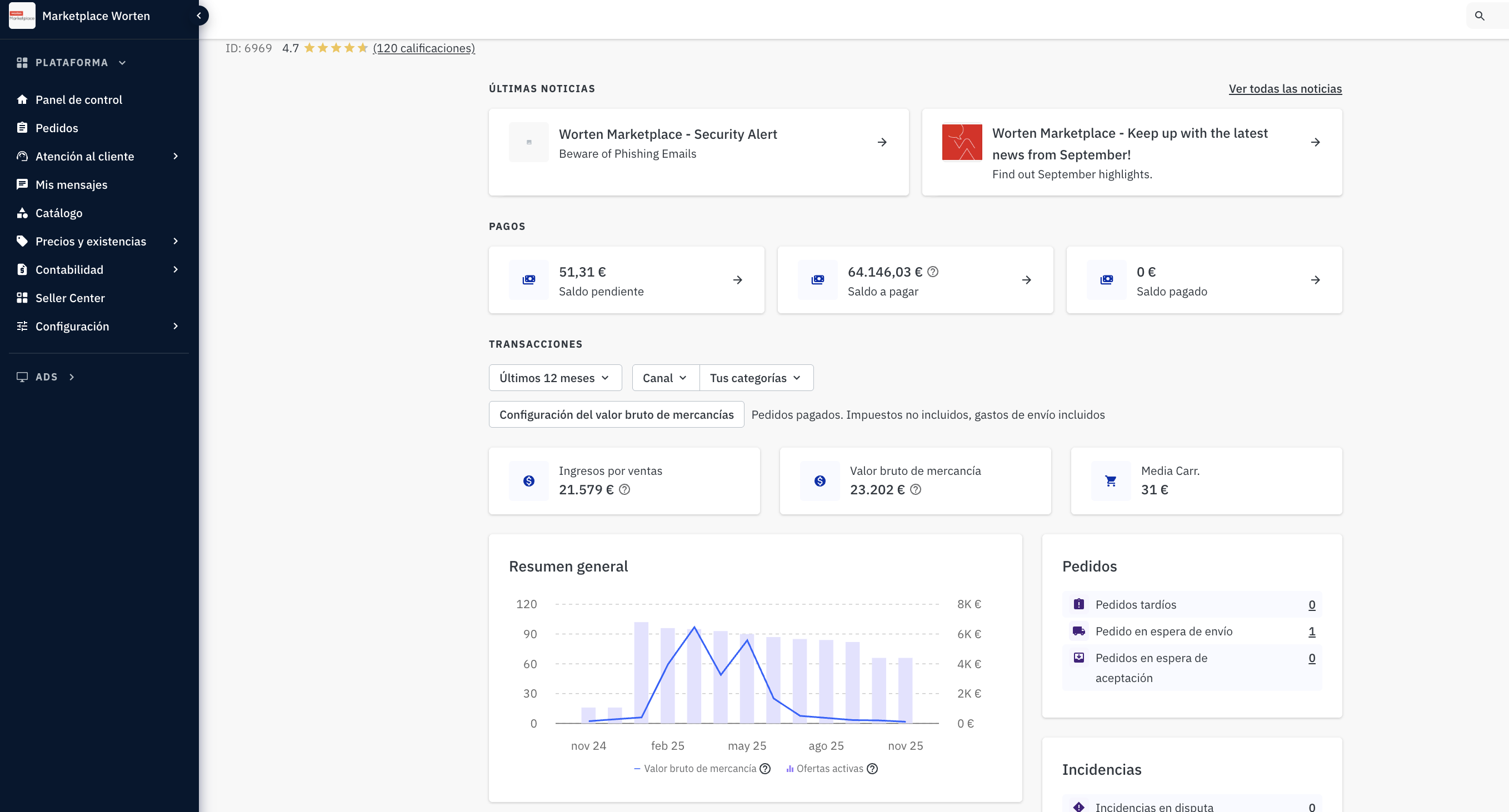
Task: Click the Marketplace Worten logo
Action: [22, 16]
